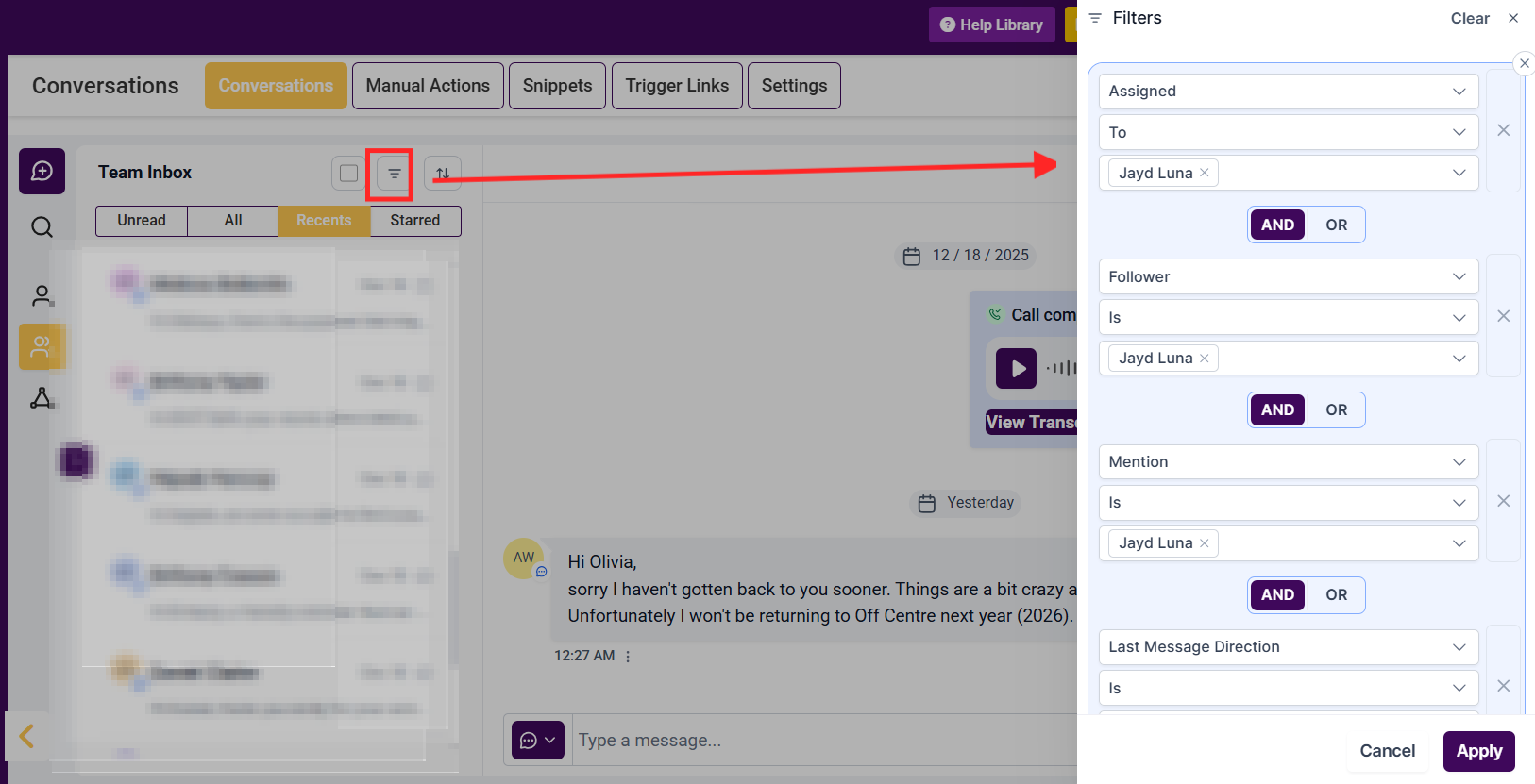The width and height of the screenshot is (1535, 784).
Task: Select AND after the Mention filter
Action: coord(1277,594)
